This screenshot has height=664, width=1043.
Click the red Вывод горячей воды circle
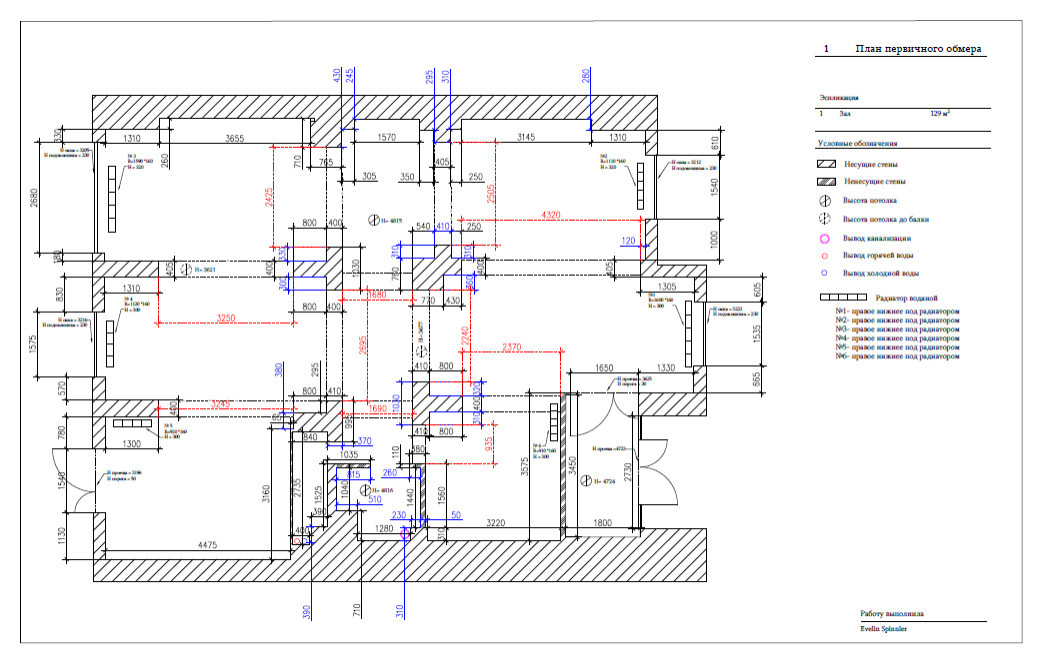[x=826, y=256]
